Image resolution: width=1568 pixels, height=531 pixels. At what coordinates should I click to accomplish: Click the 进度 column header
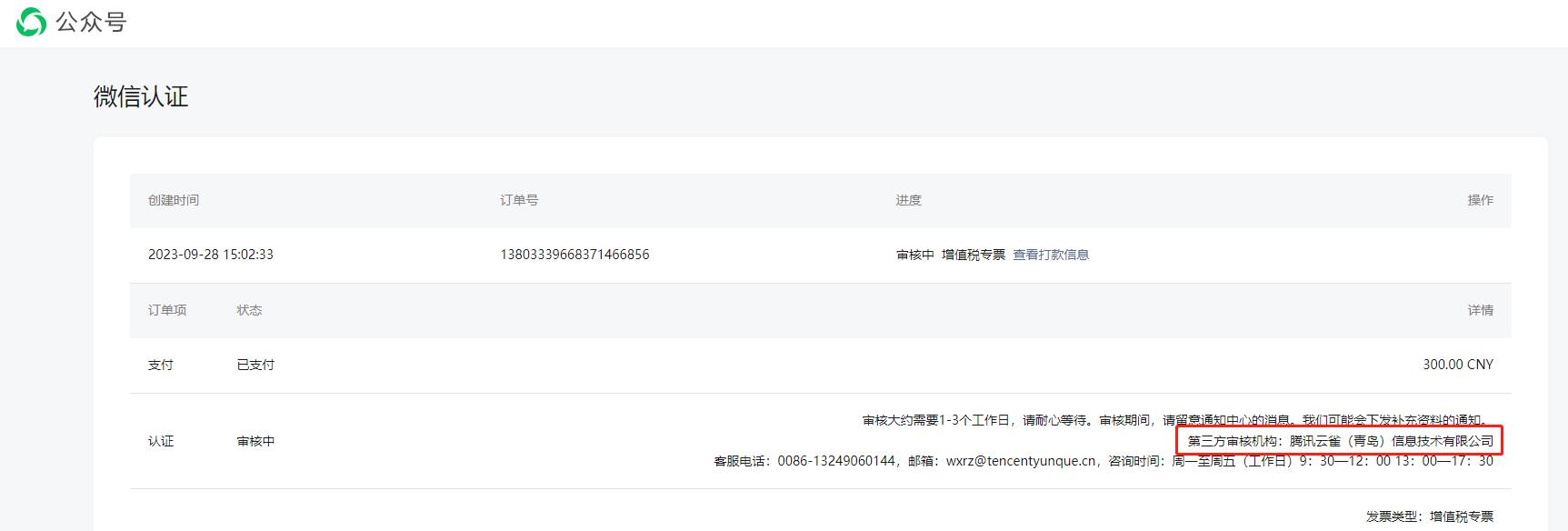pyautogui.click(x=909, y=200)
